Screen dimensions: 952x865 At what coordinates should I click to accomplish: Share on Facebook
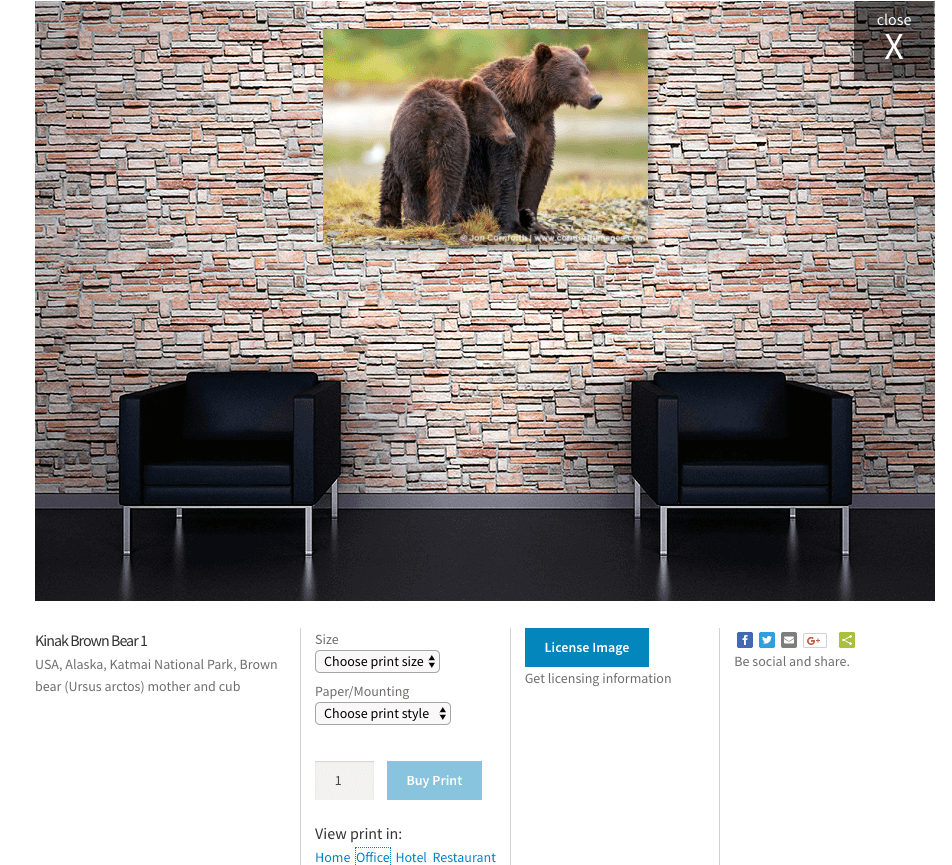tap(744, 640)
